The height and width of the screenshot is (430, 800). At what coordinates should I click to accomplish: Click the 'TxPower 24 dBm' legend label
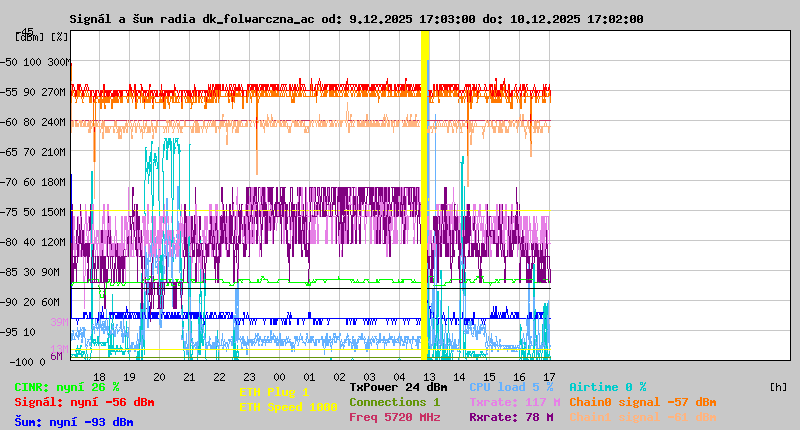click(398, 387)
